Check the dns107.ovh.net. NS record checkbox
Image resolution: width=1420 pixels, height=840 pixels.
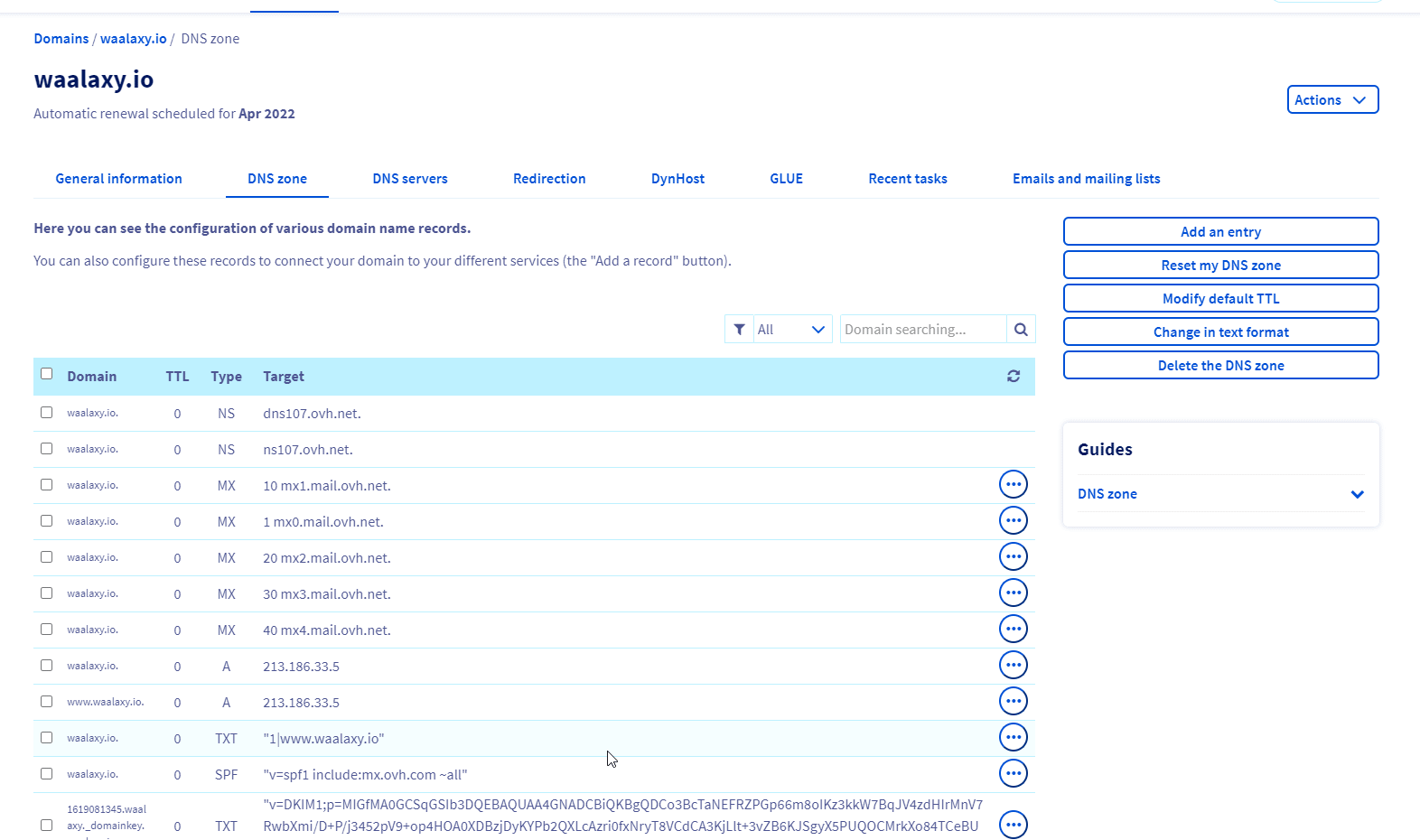tap(46, 413)
